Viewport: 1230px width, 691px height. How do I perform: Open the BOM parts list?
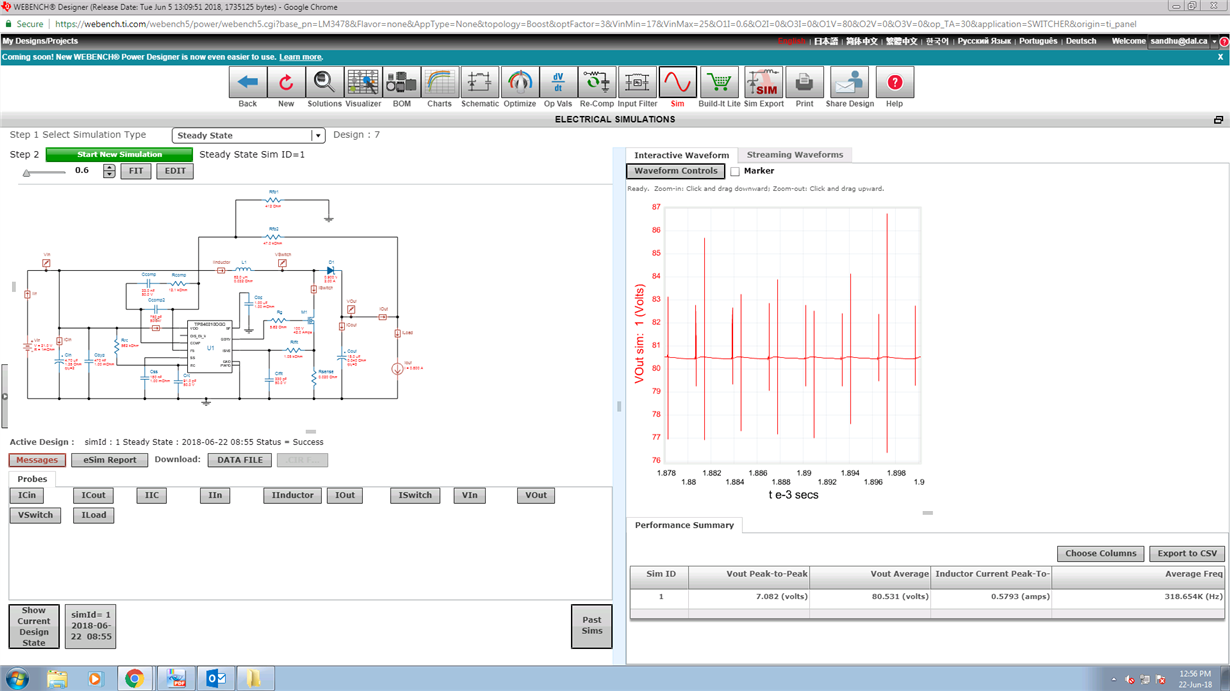[x=401, y=82]
